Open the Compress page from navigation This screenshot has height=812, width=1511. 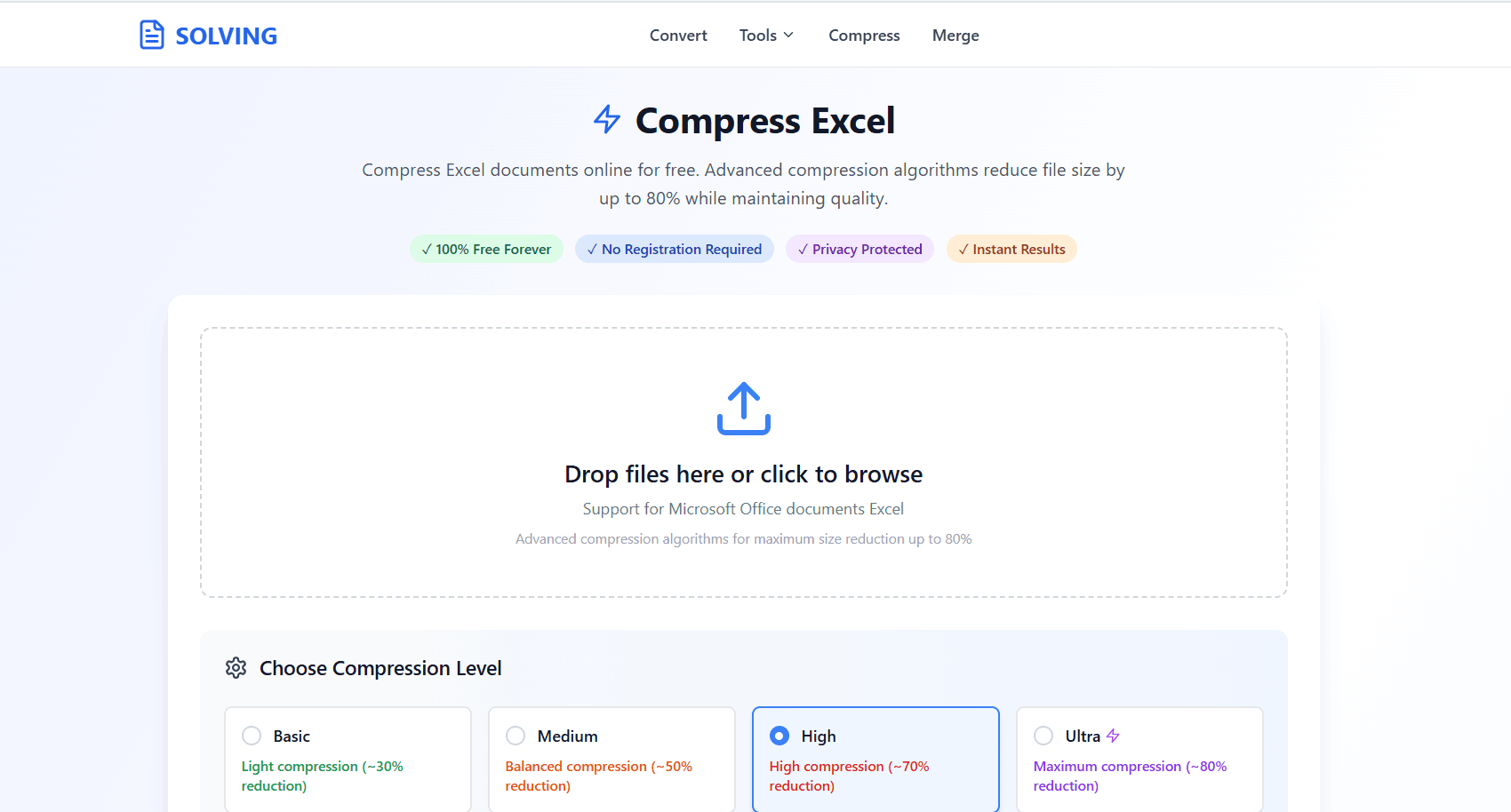tap(864, 35)
